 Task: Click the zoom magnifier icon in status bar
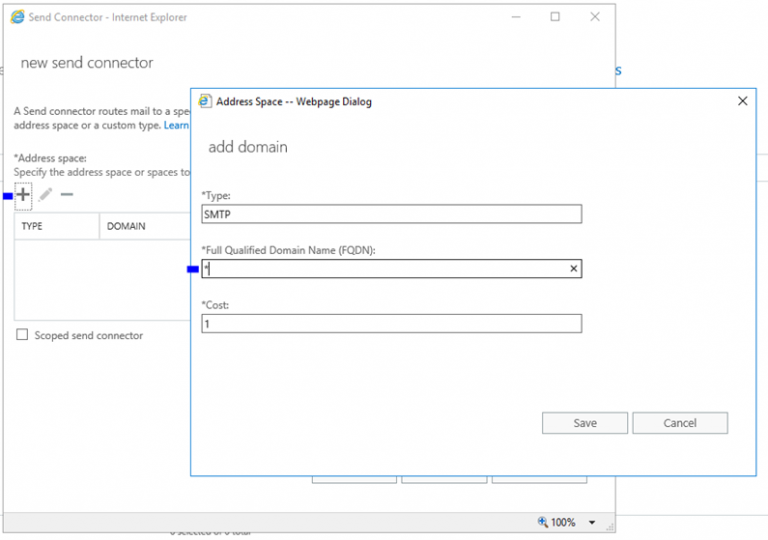pos(543,522)
